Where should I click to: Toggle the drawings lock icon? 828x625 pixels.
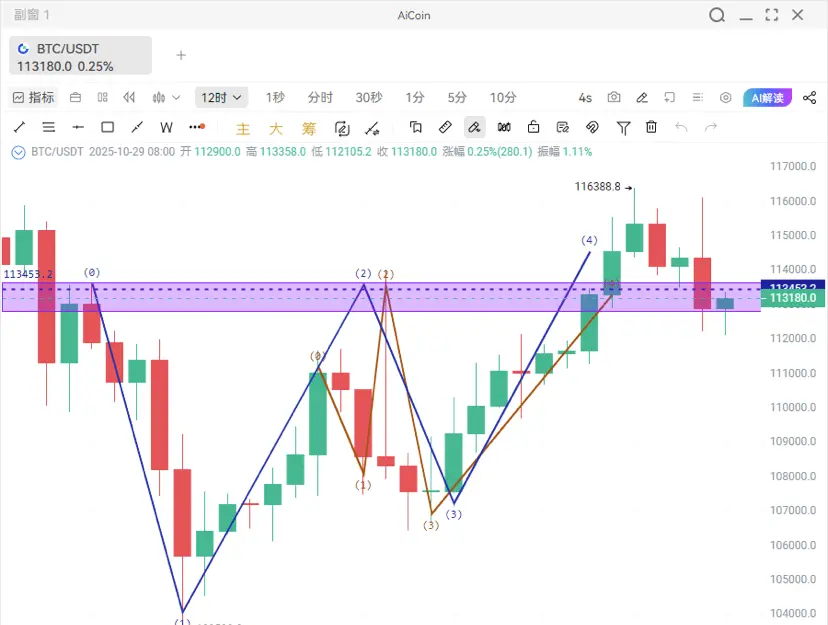pyautogui.click(x=533, y=127)
